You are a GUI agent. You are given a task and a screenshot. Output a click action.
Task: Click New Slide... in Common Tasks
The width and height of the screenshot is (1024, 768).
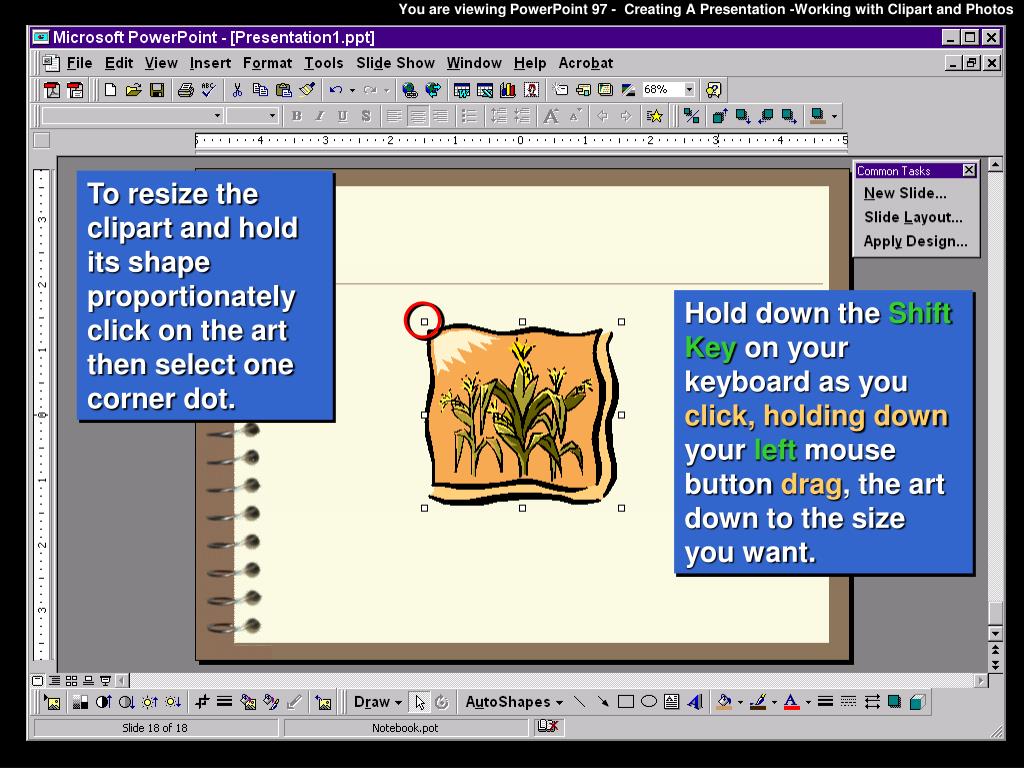pyautogui.click(x=904, y=193)
